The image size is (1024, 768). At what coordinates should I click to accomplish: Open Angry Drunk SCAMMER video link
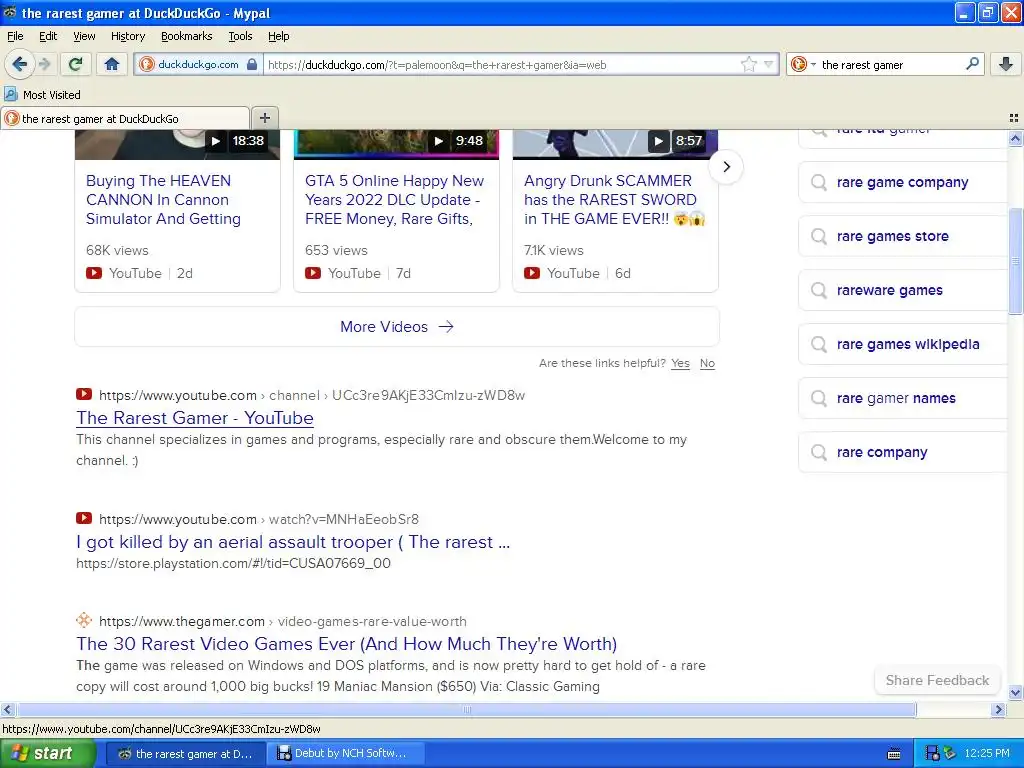click(614, 200)
